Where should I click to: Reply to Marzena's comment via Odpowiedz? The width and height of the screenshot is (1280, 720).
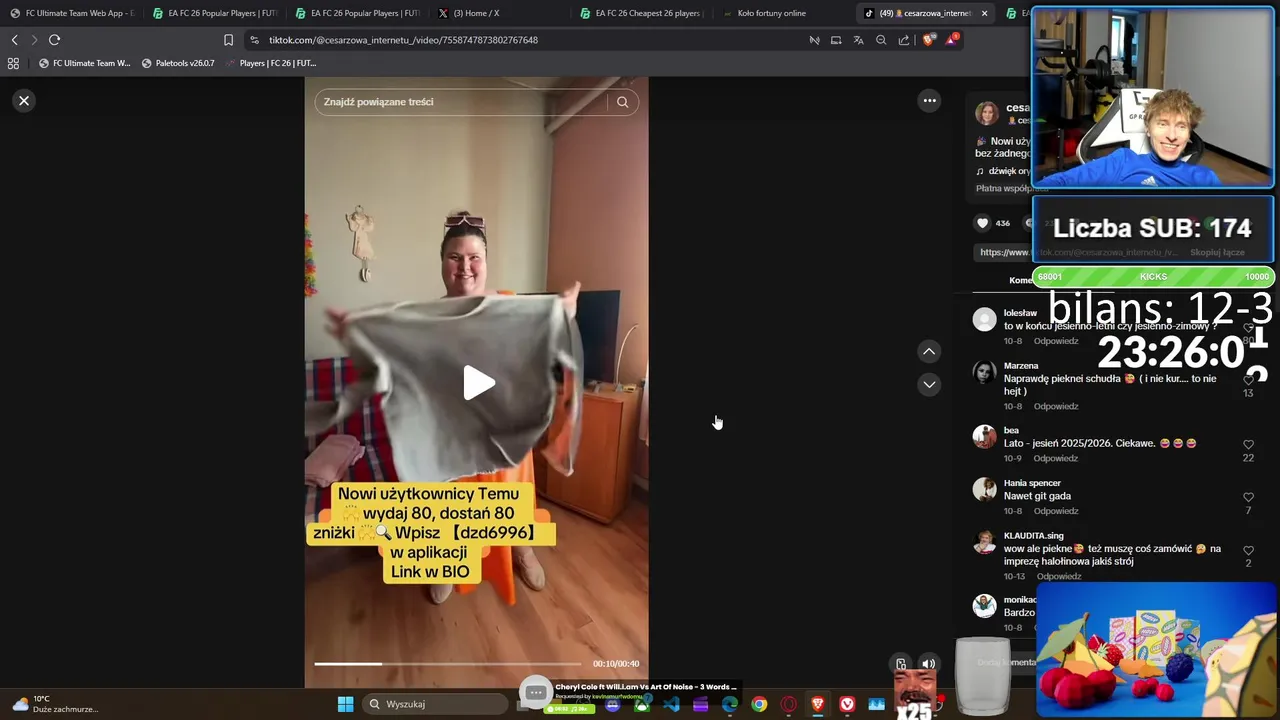pos(1056,406)
